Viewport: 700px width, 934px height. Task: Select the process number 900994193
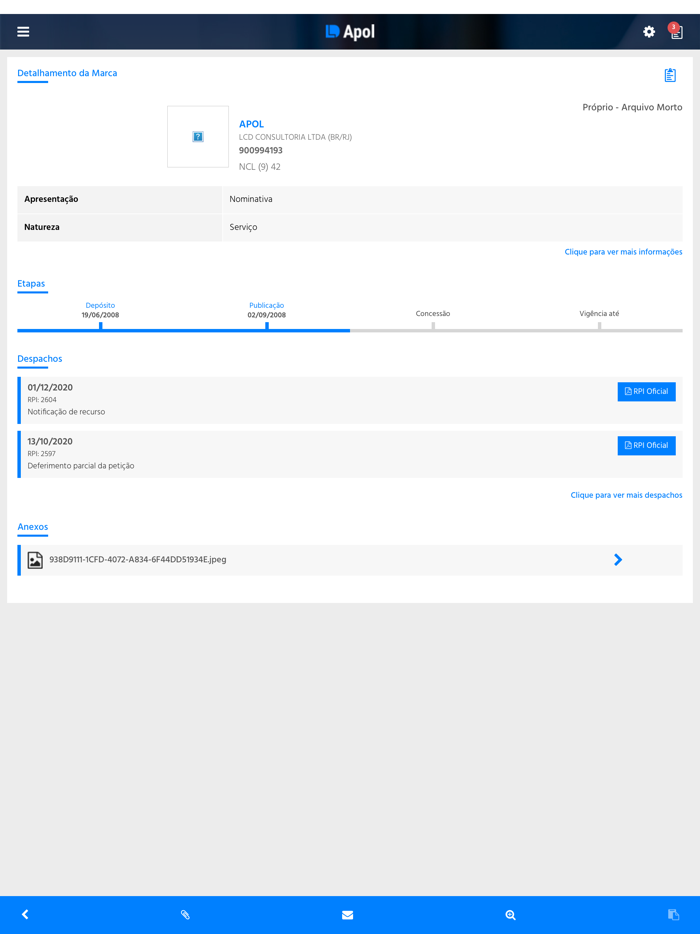click(261, 151)
